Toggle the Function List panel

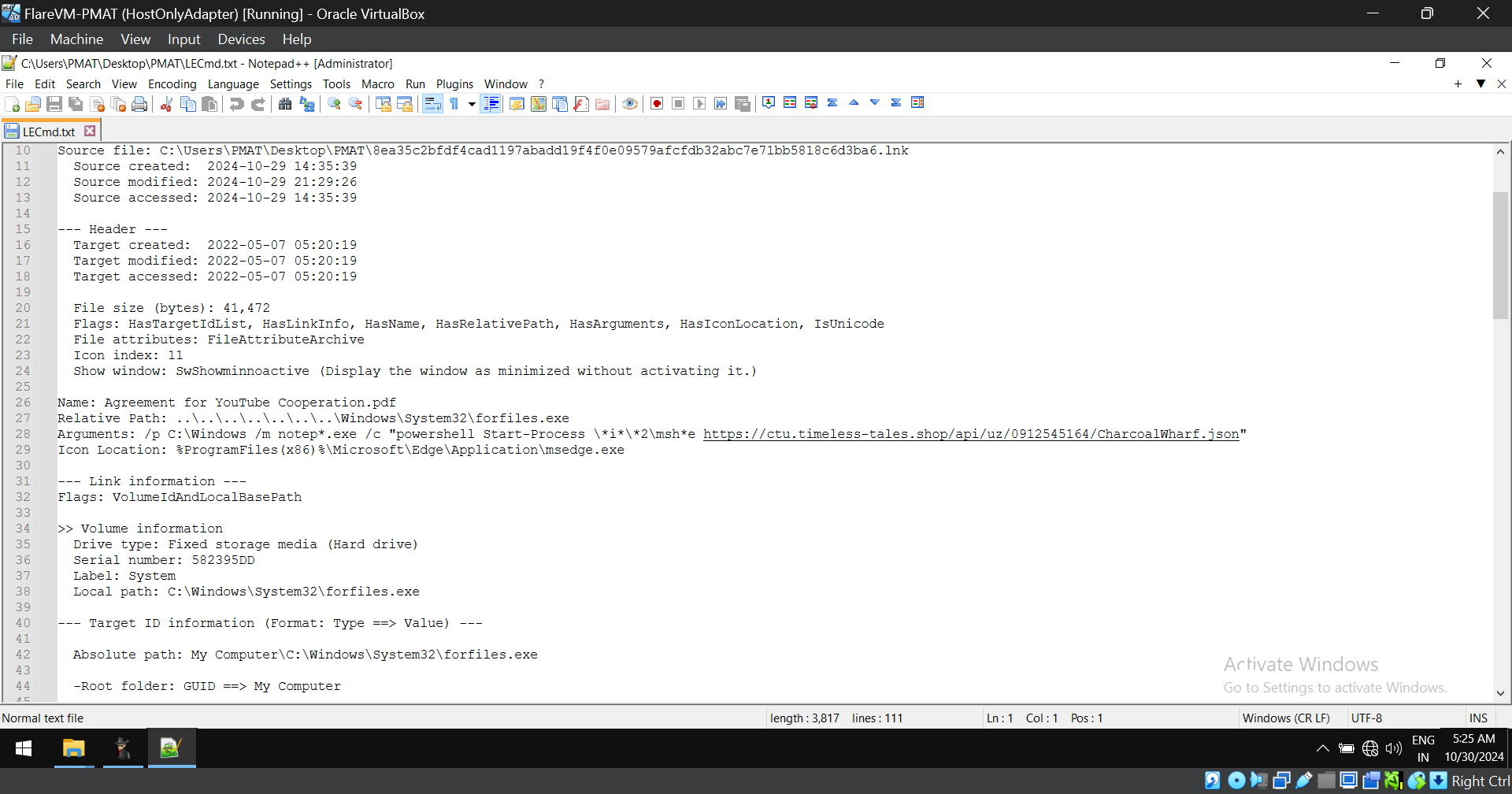[581, 104]
